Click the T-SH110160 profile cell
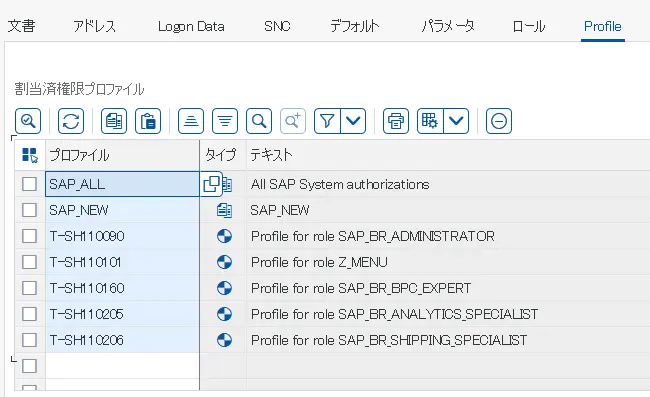This screenshot has width=650, height=397. point(122,288)
